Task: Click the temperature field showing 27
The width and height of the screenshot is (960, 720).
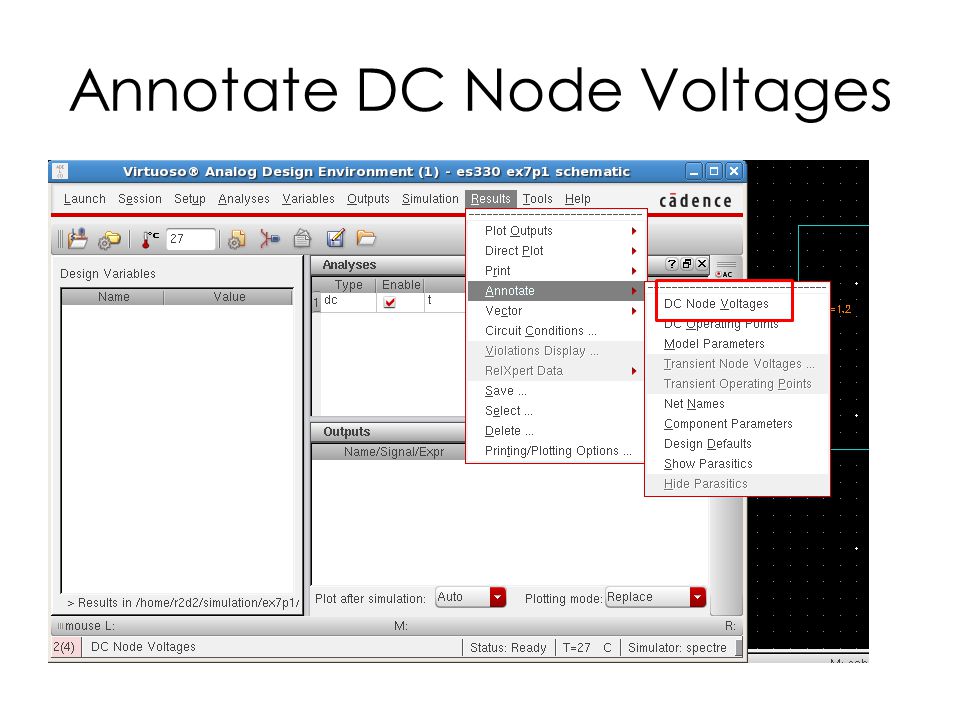Action: pos(191,239)
